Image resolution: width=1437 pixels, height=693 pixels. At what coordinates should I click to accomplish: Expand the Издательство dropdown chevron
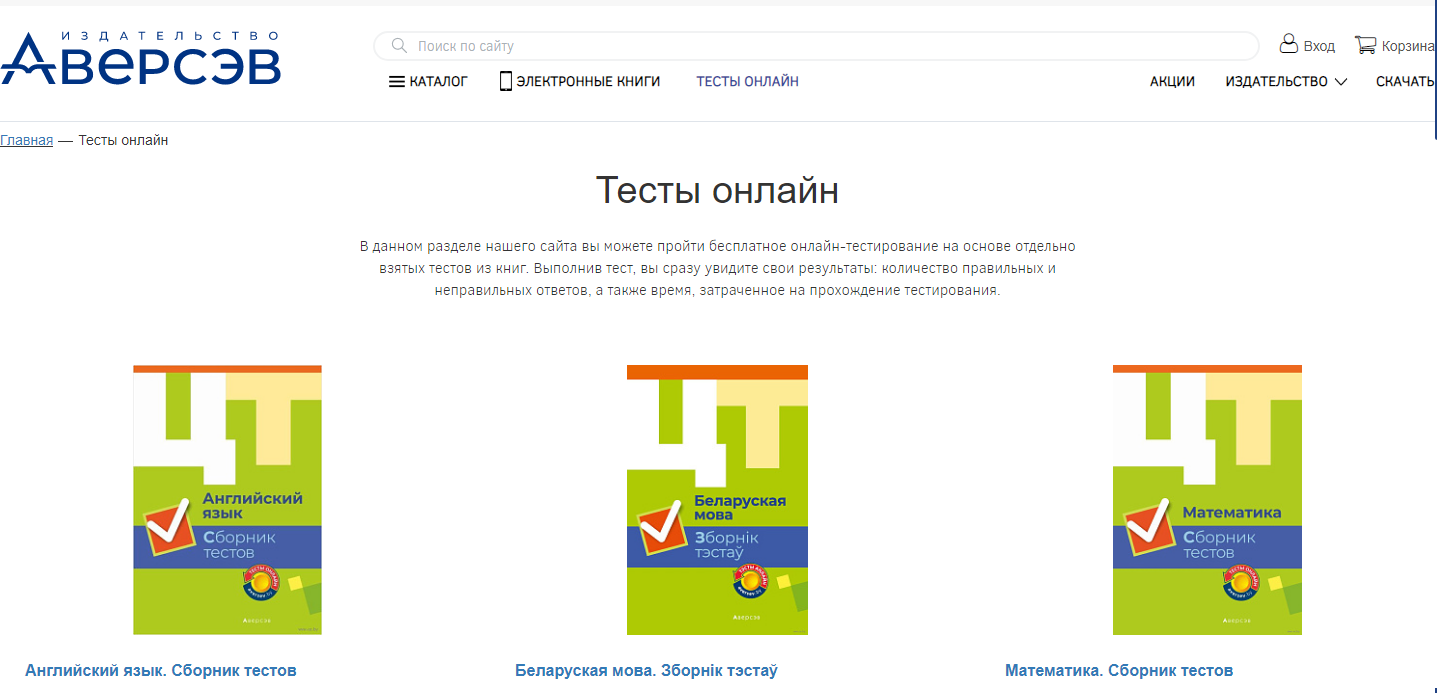tap(1341, 82)
